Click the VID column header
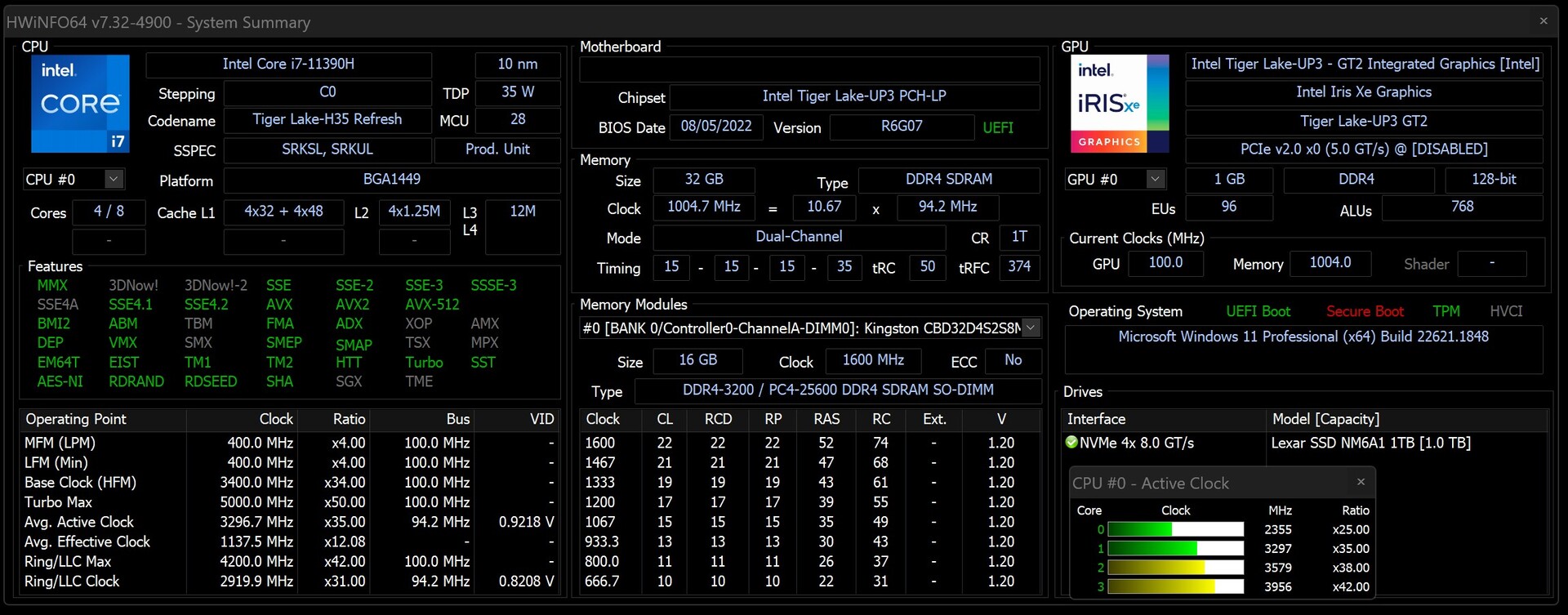This screenshot has width=1568, height=615. (517, 419)
